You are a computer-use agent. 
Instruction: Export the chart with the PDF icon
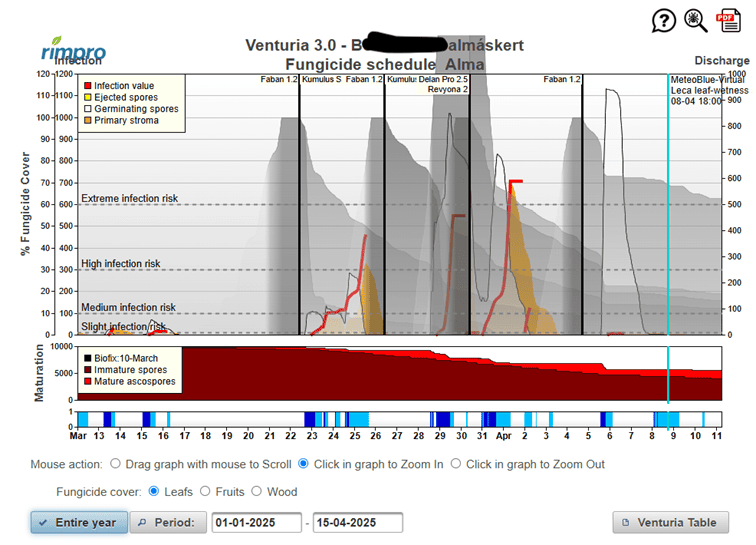point(729,20)
